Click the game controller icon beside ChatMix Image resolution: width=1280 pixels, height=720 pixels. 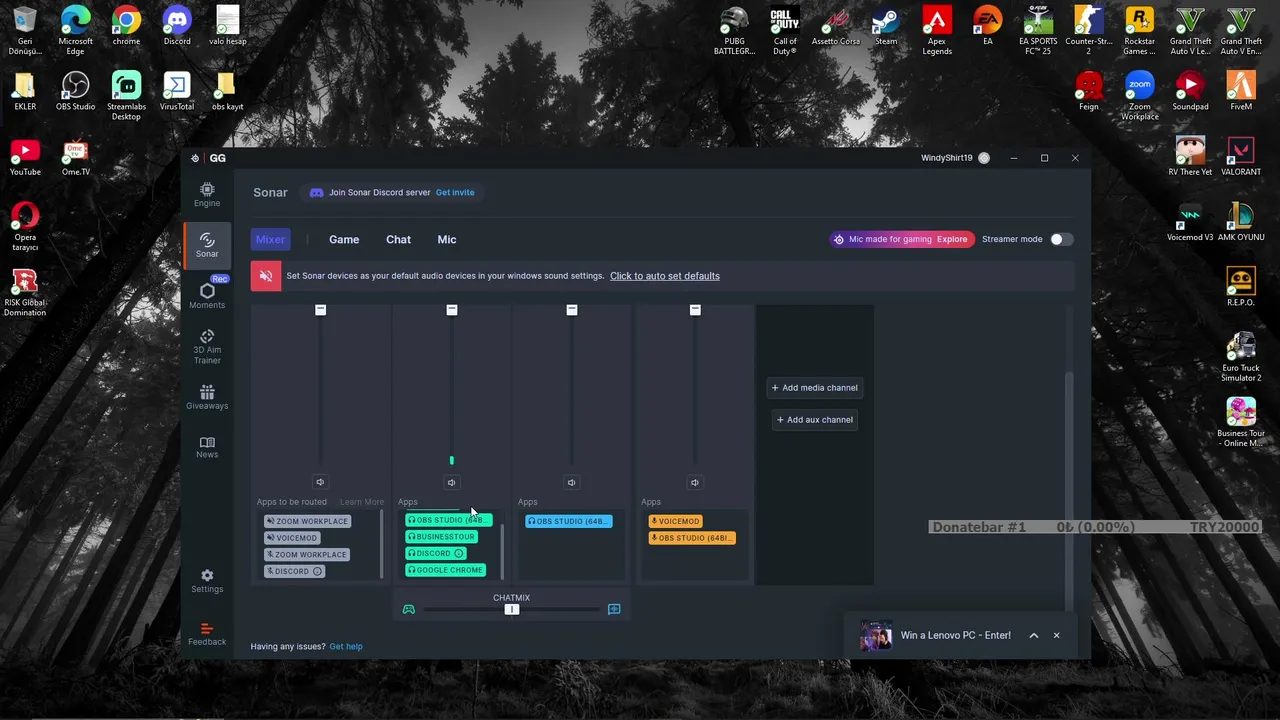[408, 609]
